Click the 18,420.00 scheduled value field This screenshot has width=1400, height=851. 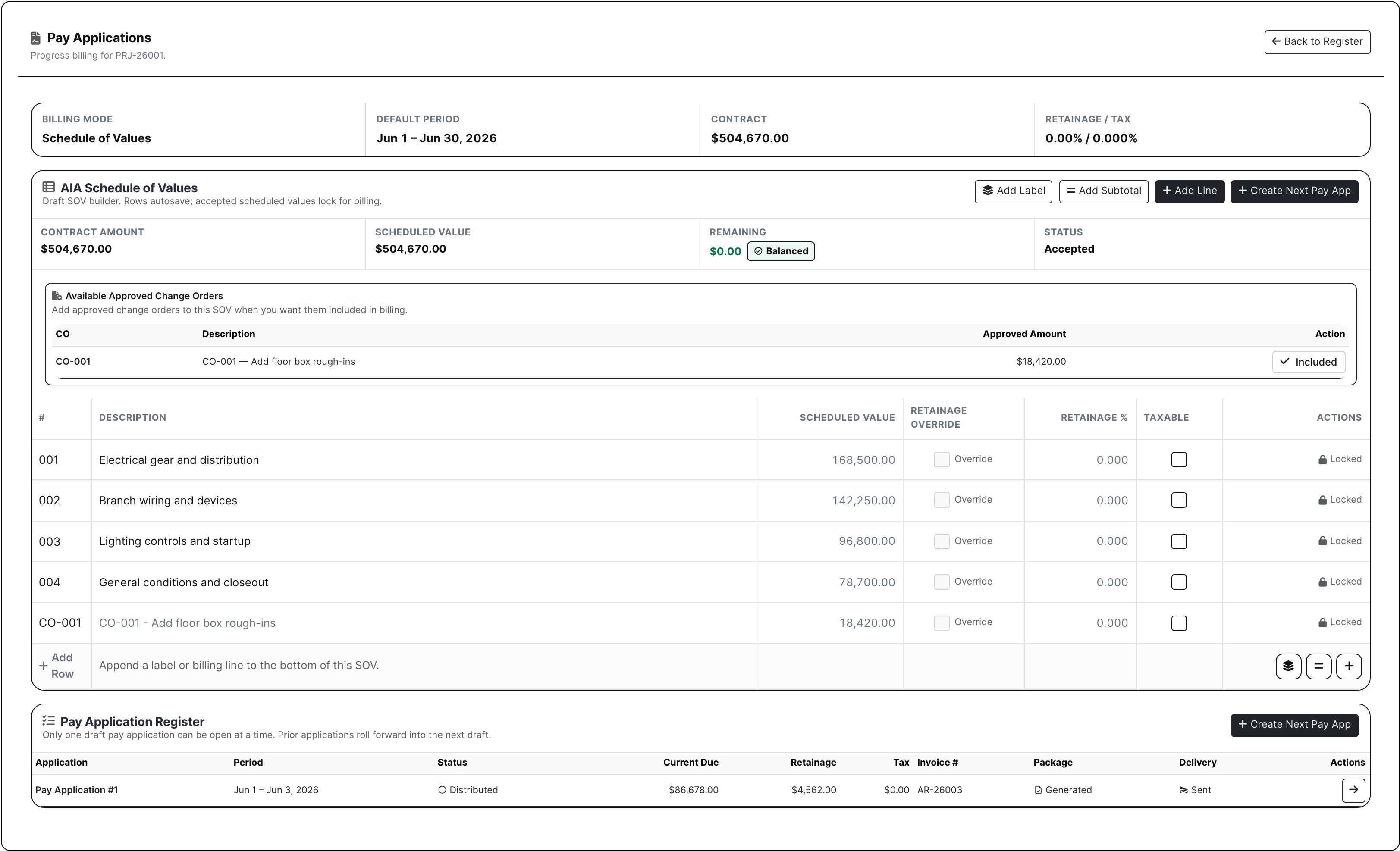tap(830, 623)
